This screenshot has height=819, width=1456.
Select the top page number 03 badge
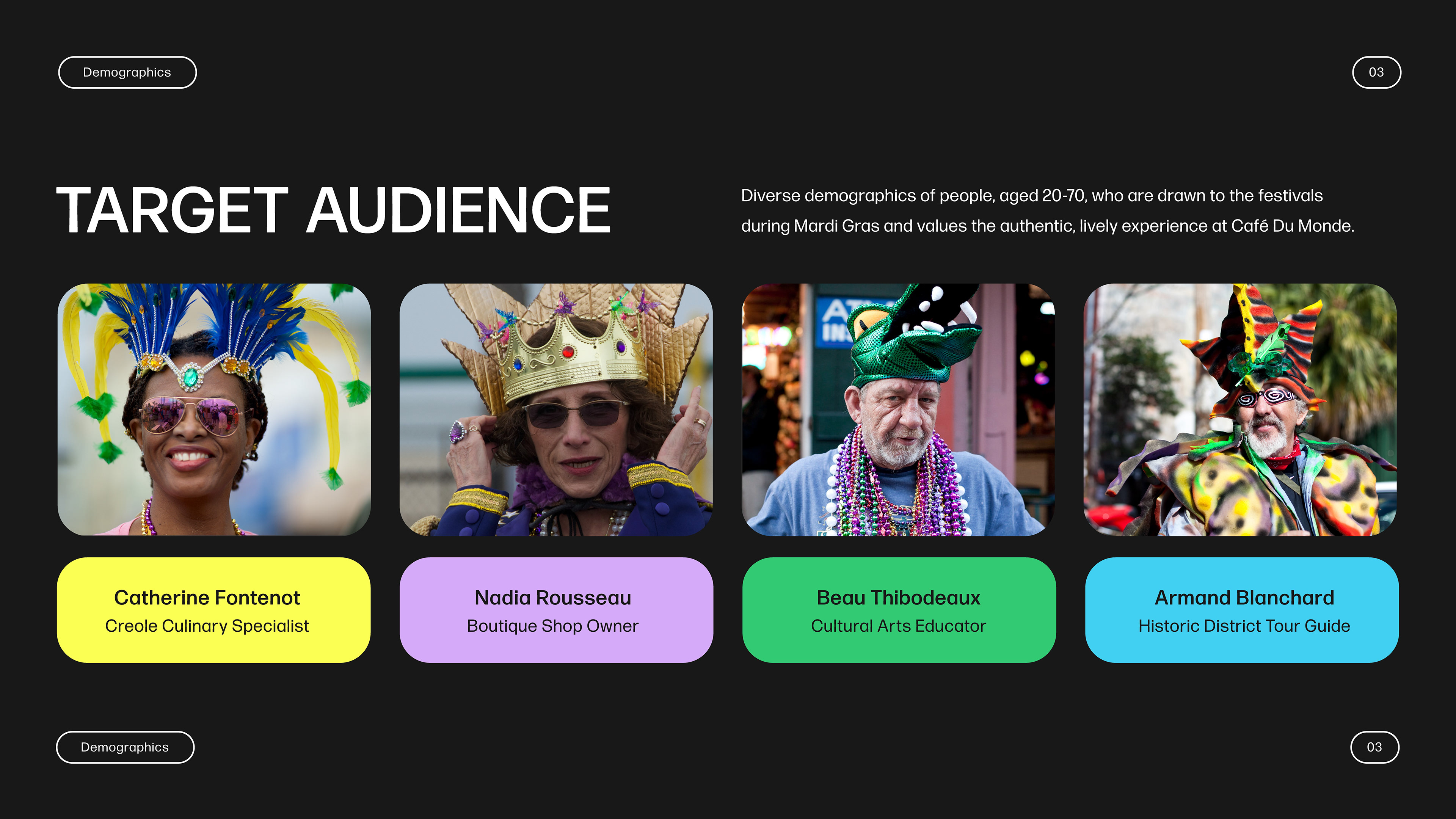pyautogui.click(x=1376, y=72)
